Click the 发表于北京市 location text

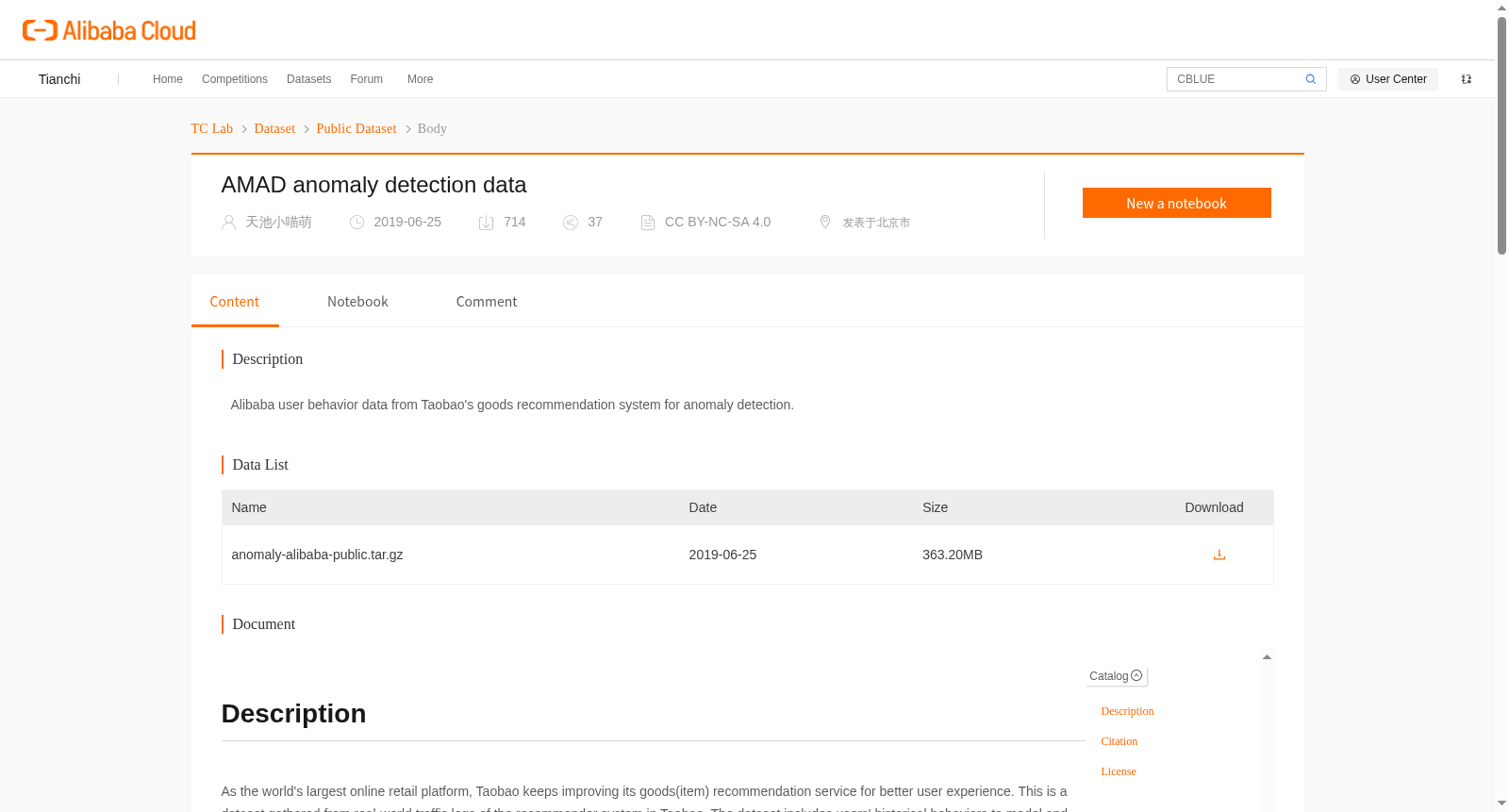pos(876,223)
